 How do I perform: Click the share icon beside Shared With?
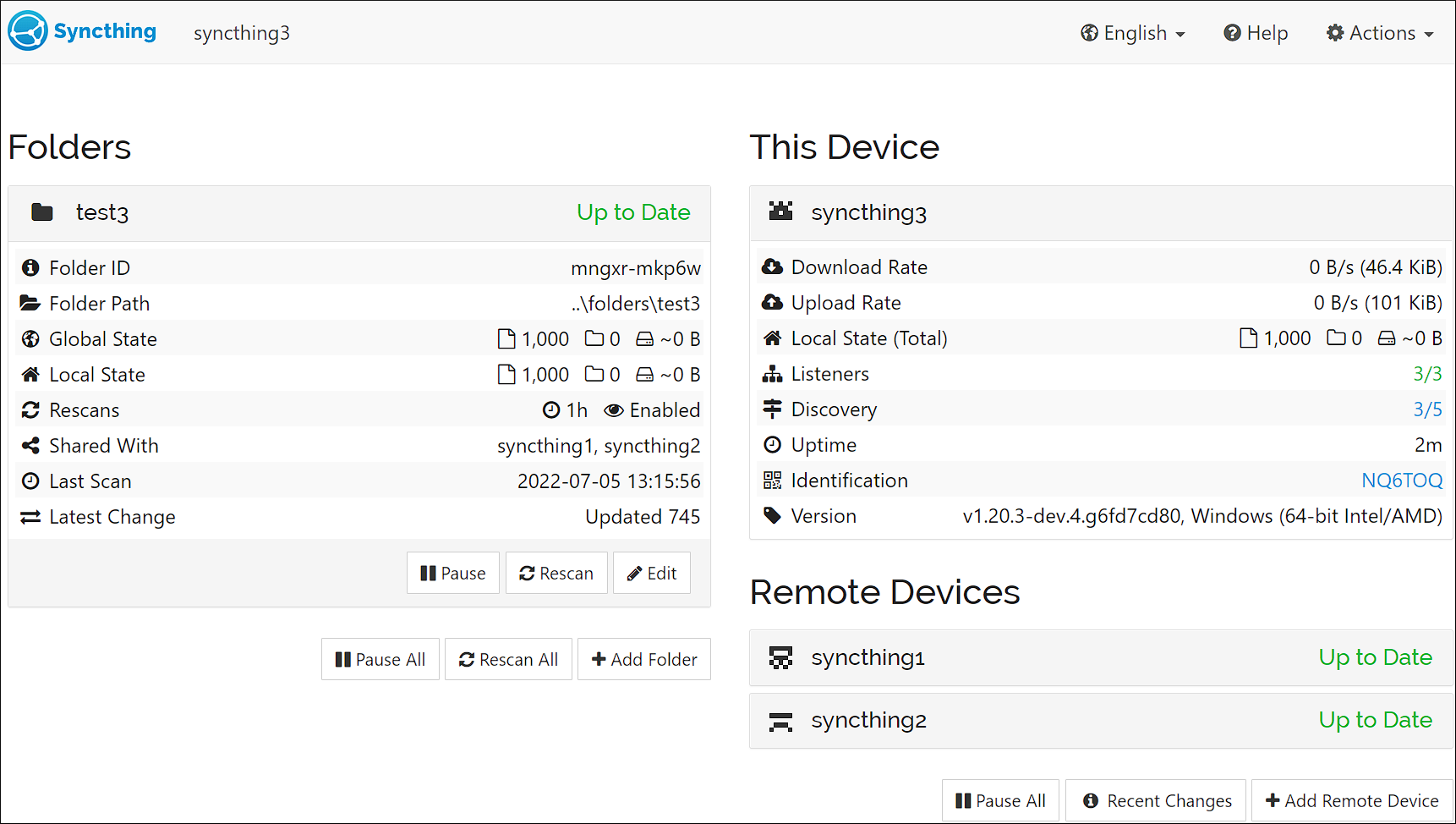pos(30,445)
